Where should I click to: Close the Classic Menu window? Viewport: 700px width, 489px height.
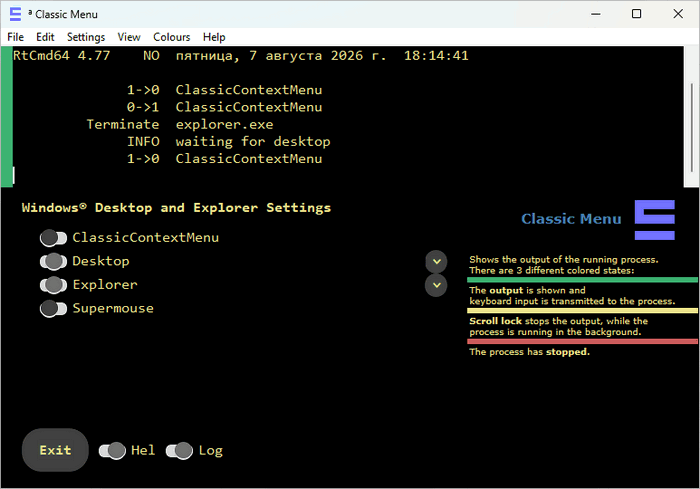(678, 14)
